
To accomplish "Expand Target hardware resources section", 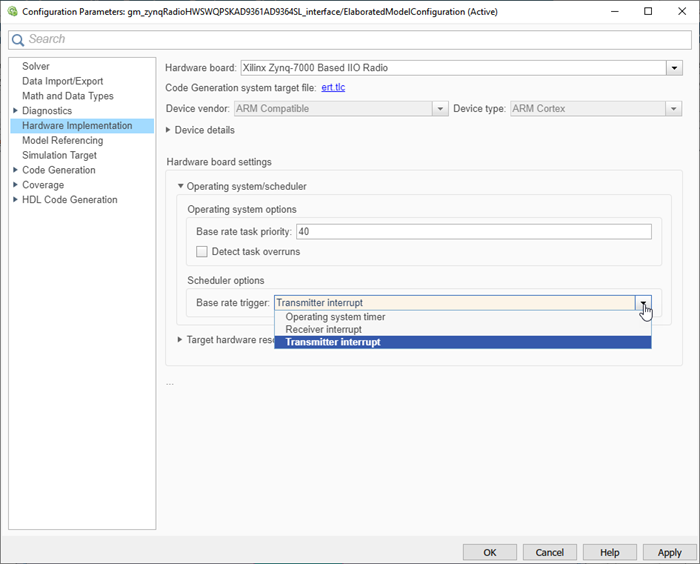I will click(181, 340).
